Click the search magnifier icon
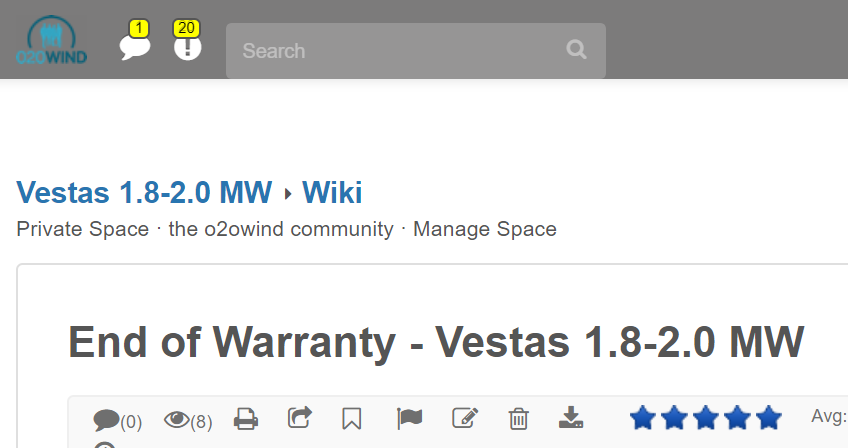 click(577, 50)
